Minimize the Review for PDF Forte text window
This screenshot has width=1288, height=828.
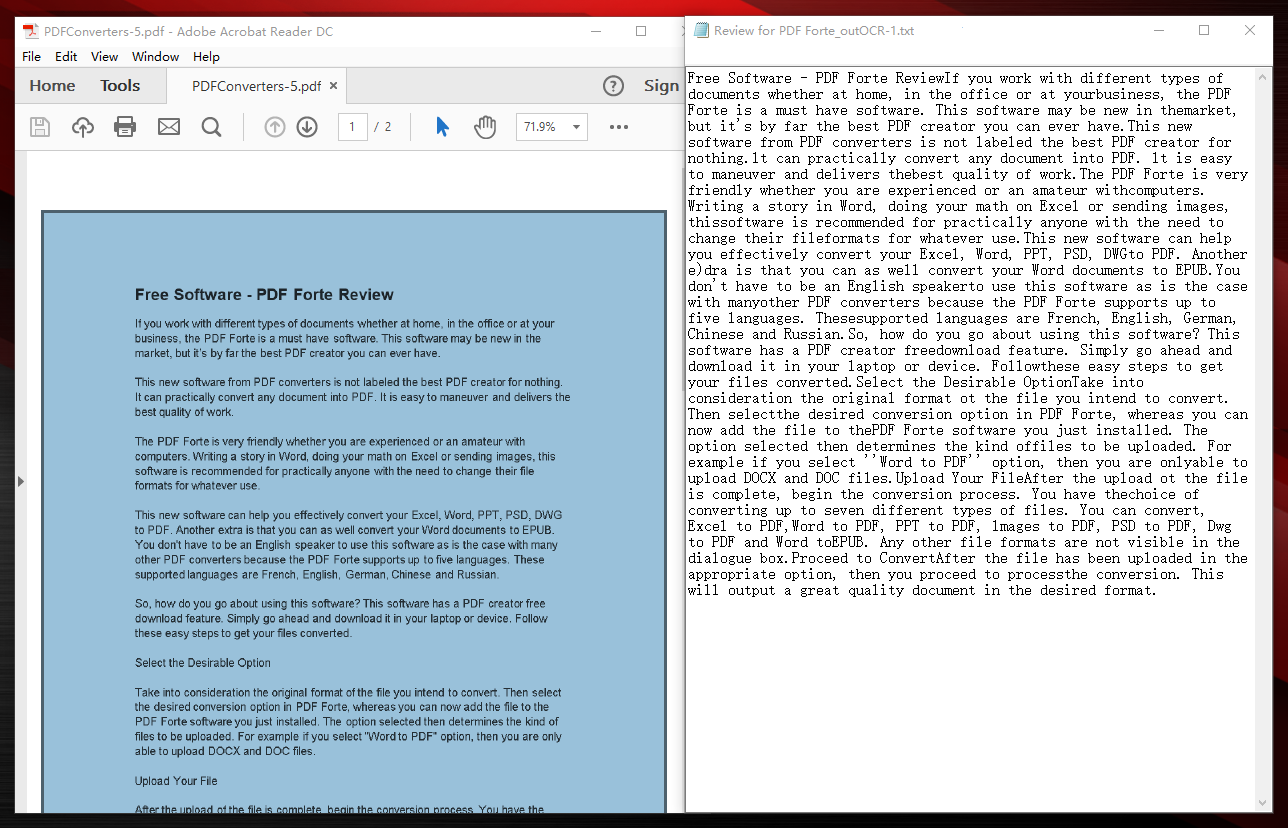coord(1158,31)
